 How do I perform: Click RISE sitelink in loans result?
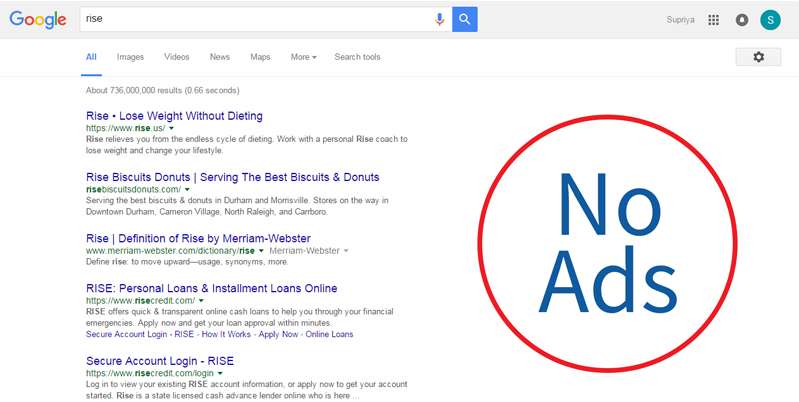coord(184,334)
